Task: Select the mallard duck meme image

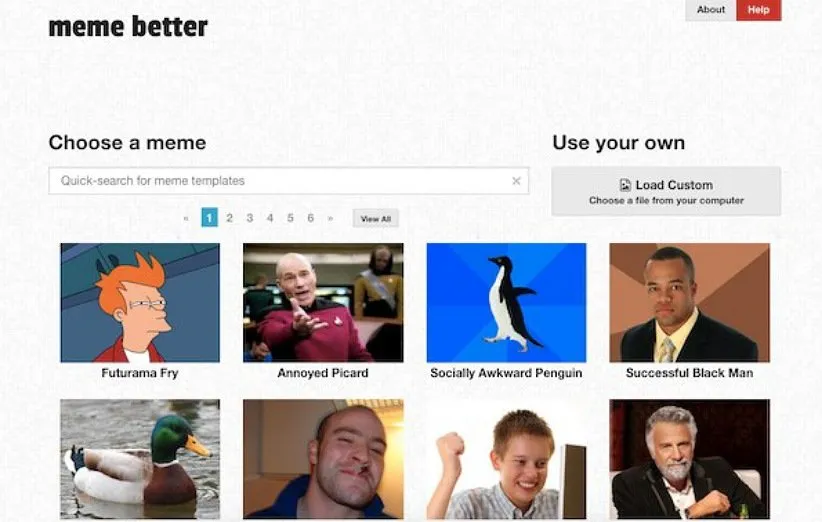Action: (140, 459)
